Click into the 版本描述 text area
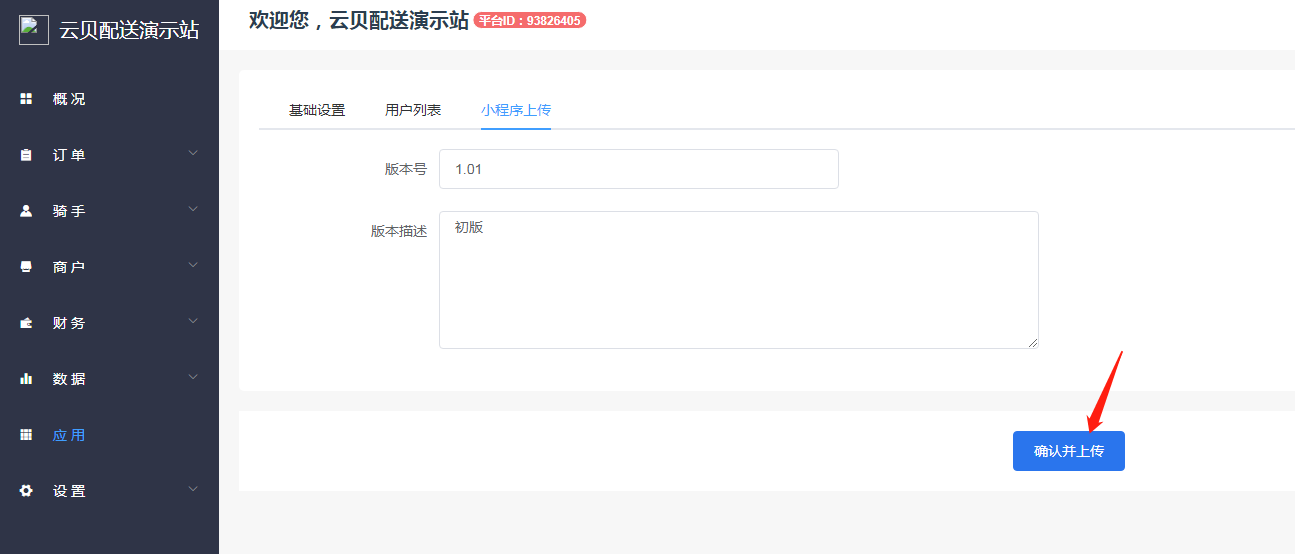The image size is (1295, 554). point(739,280)
